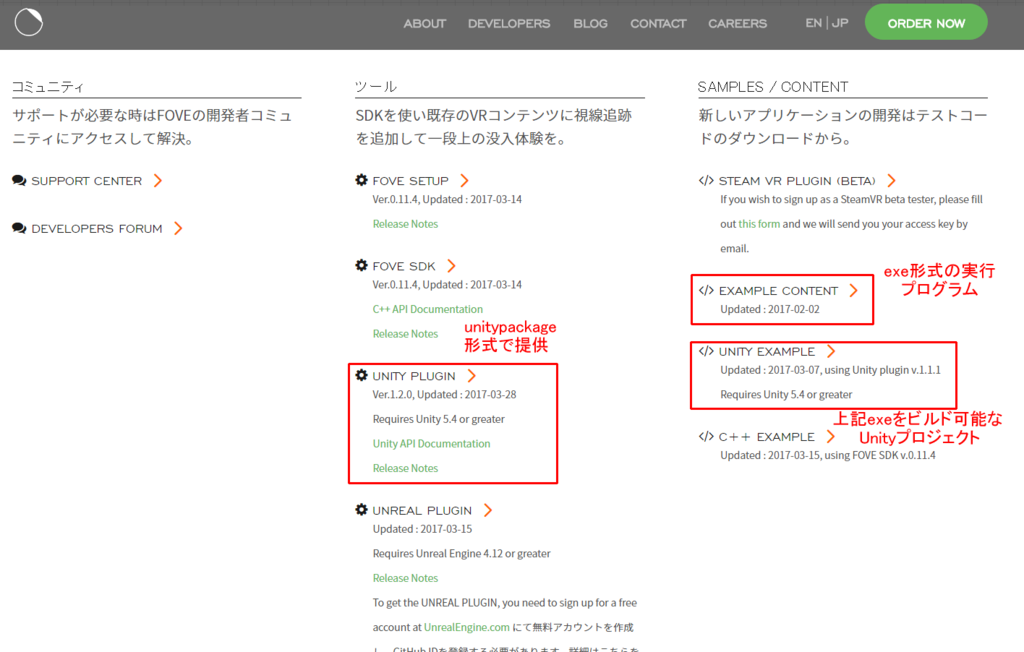The image size is (1024, 652).
Task: Click the chevron beside STEAM VR PLUGIN (BETA)
Action: (891, 181)
